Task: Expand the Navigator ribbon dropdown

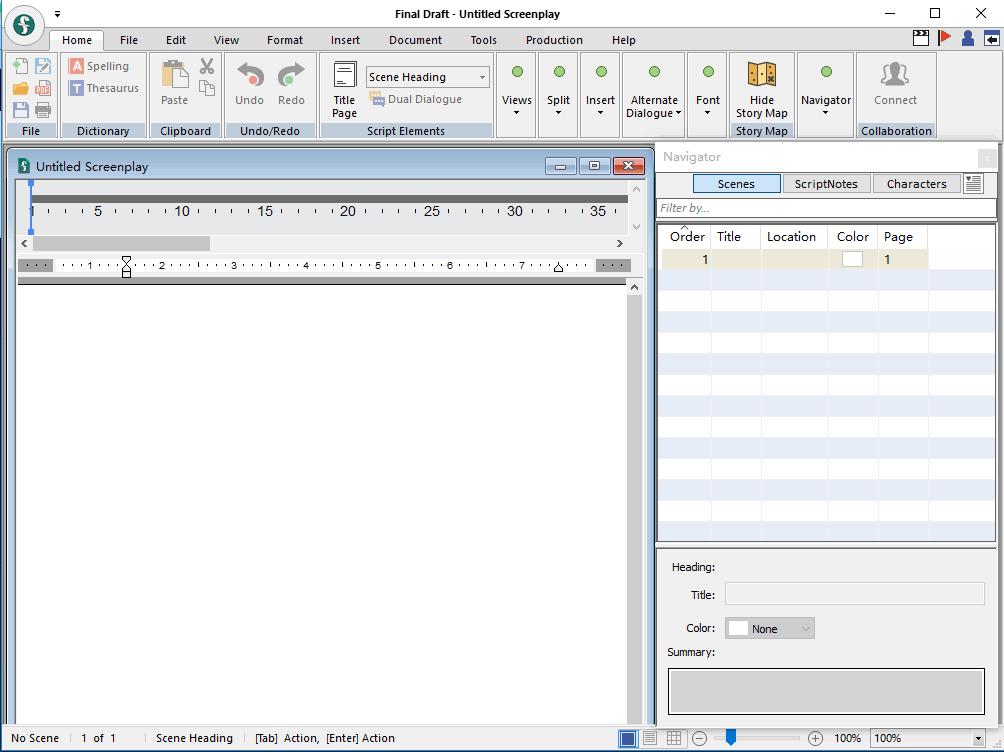Action: click(826, 94)
